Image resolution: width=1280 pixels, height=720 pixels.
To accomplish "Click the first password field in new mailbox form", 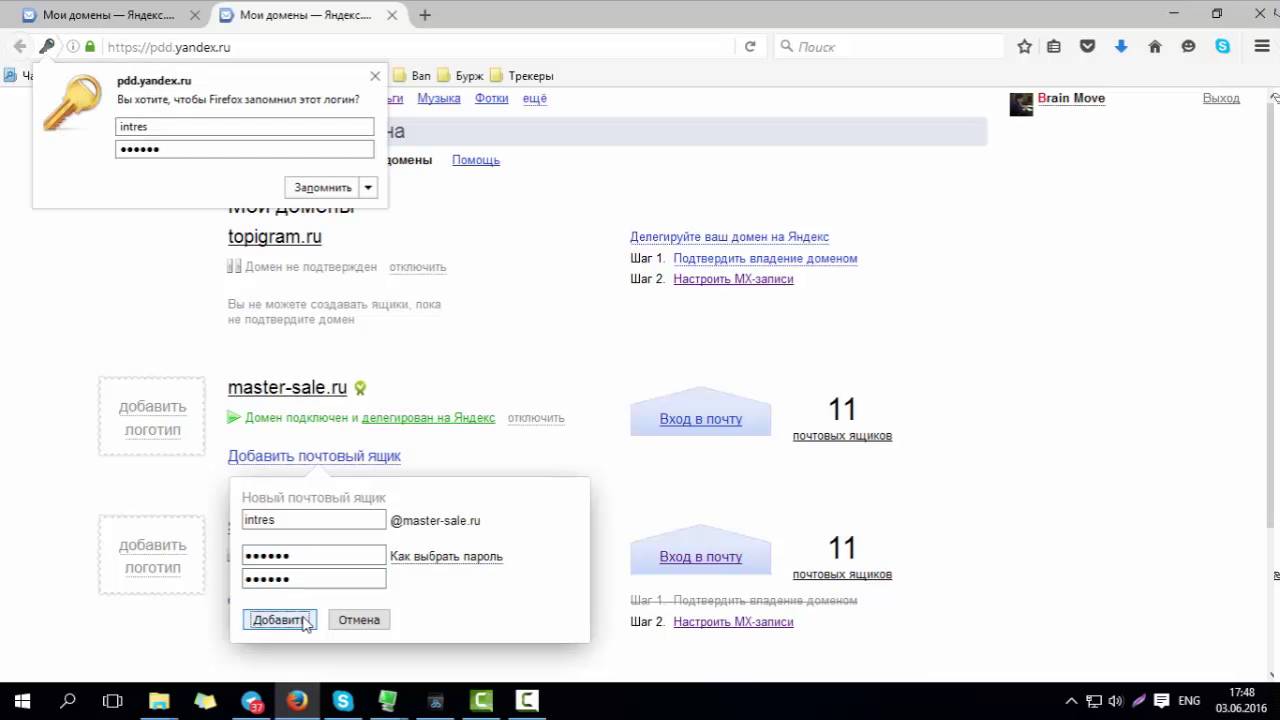I will [314, 555].
